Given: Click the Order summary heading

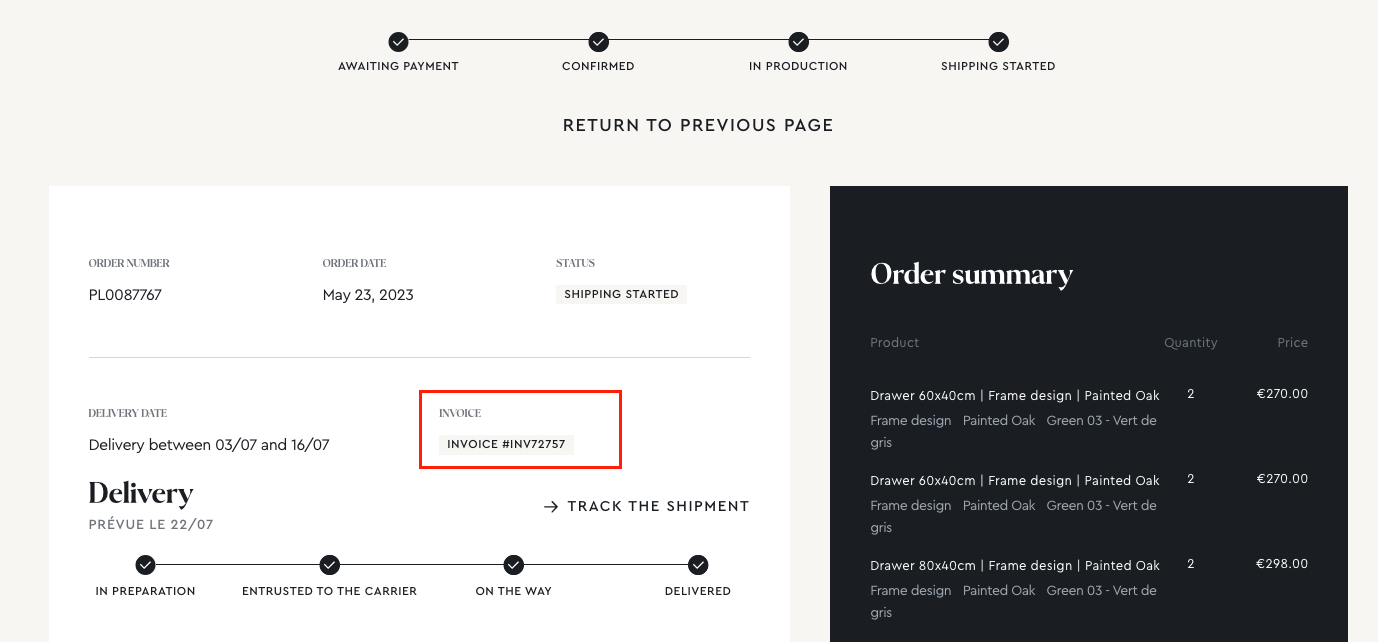Looking at the screenshot, I should pos(971,274).
